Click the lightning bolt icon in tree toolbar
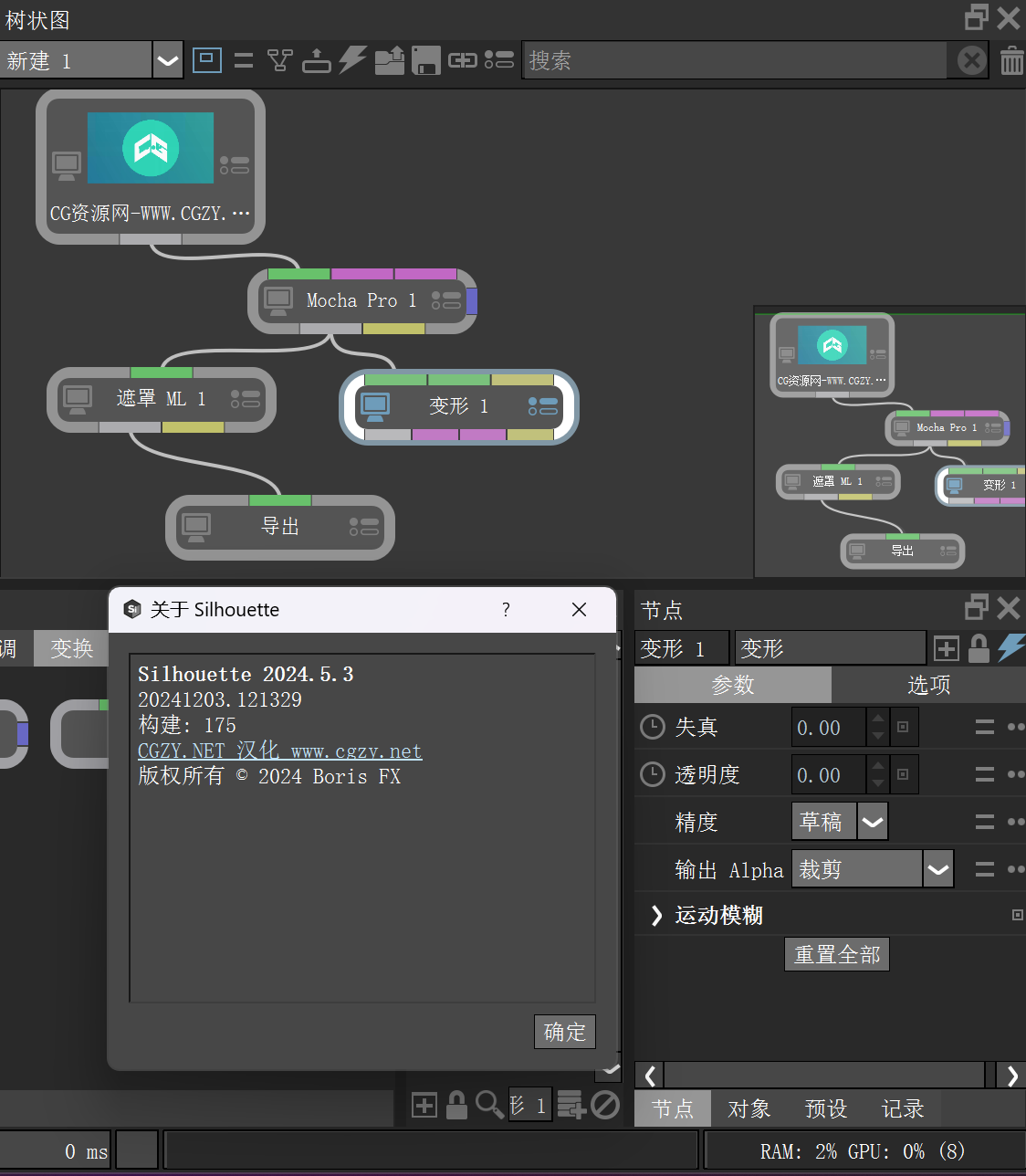 tap(352, 60)
